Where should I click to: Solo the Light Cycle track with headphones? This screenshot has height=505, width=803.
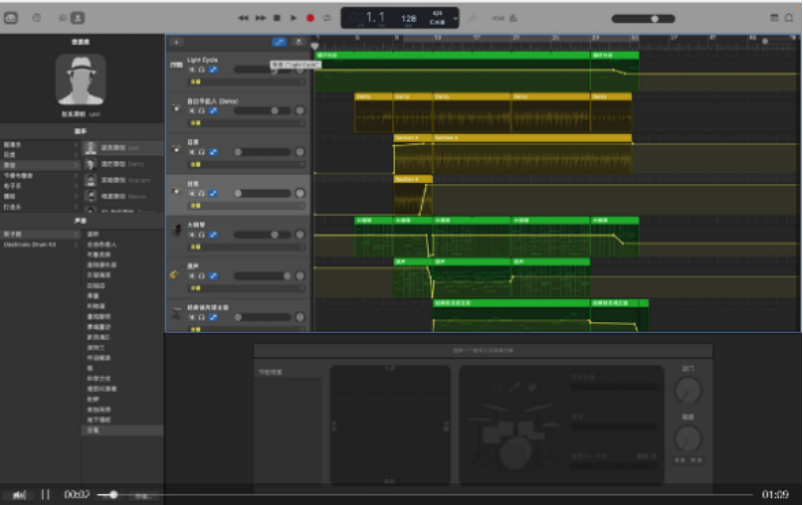202,69
